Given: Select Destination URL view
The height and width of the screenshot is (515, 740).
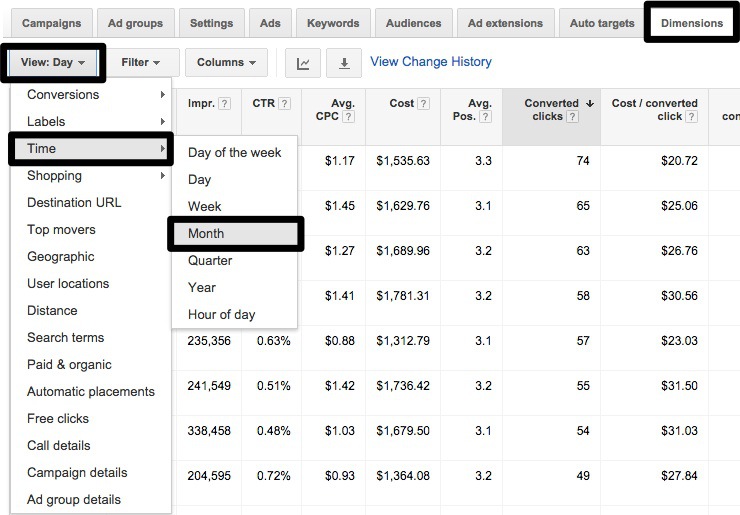Looking at the screenshot, I should coord(91,203).
